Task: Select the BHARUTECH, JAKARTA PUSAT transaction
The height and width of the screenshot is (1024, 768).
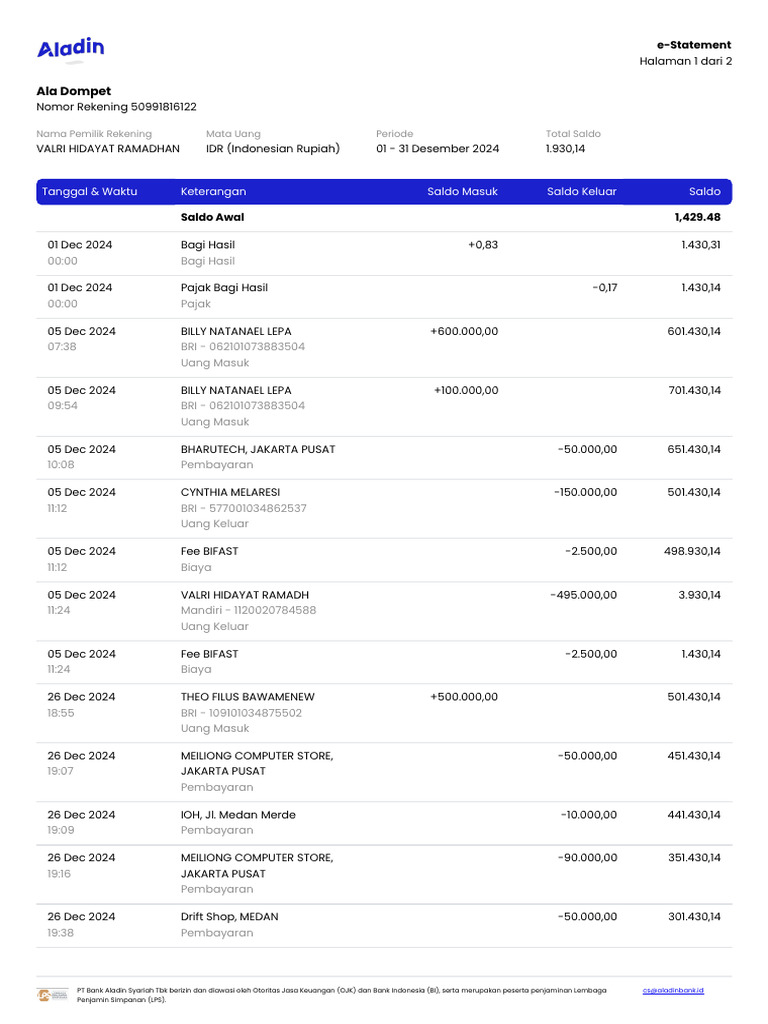Action: tap(258, 449)
